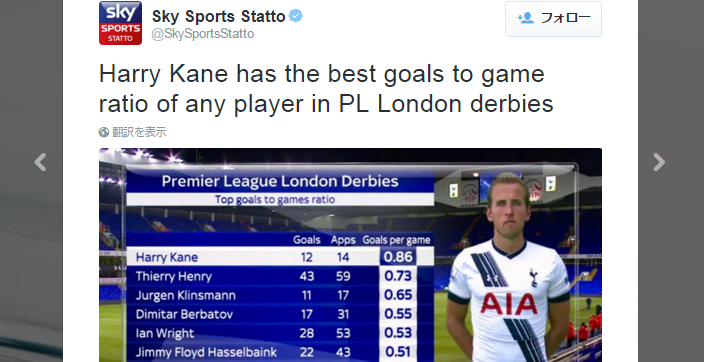Click the AIA logo on the shirt

[x=509, y=304]
